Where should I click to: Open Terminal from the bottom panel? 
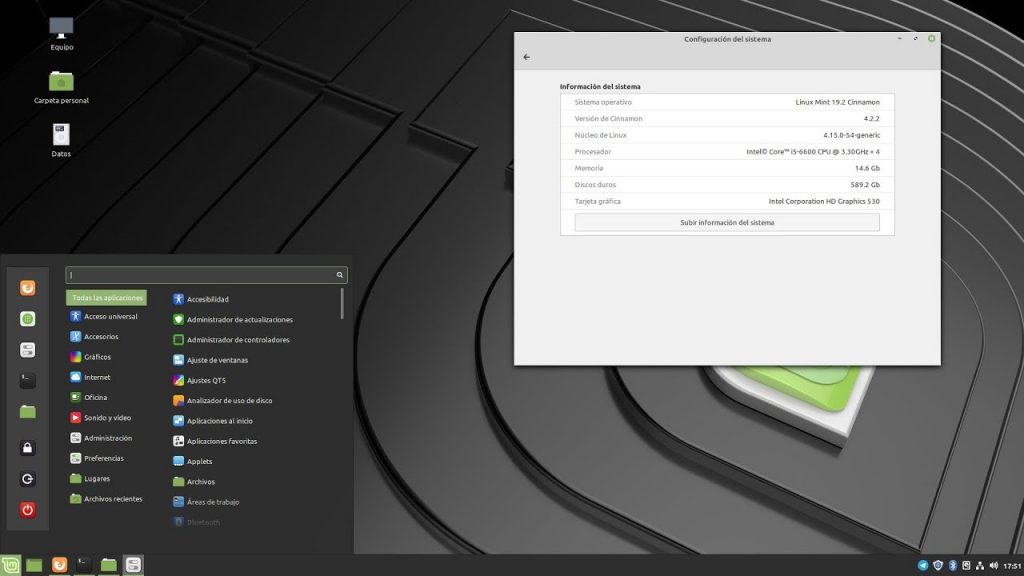(84, 565)
